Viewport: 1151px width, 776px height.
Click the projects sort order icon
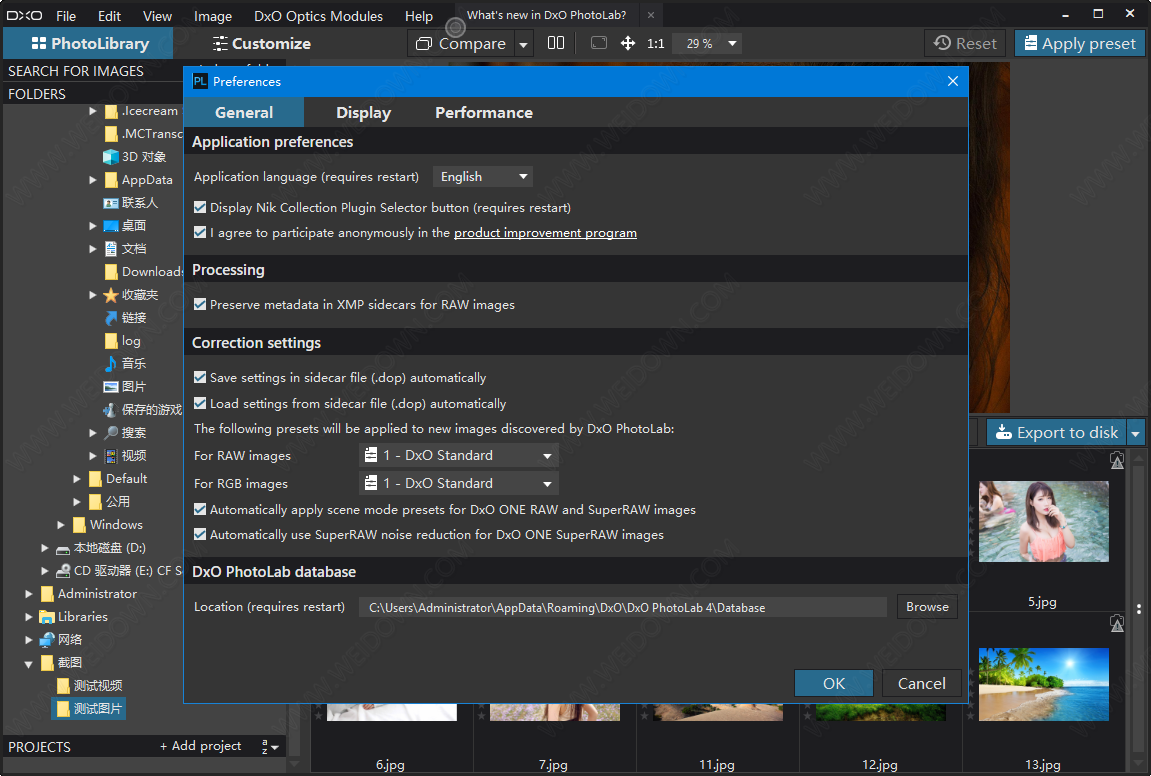pos(270,747)
